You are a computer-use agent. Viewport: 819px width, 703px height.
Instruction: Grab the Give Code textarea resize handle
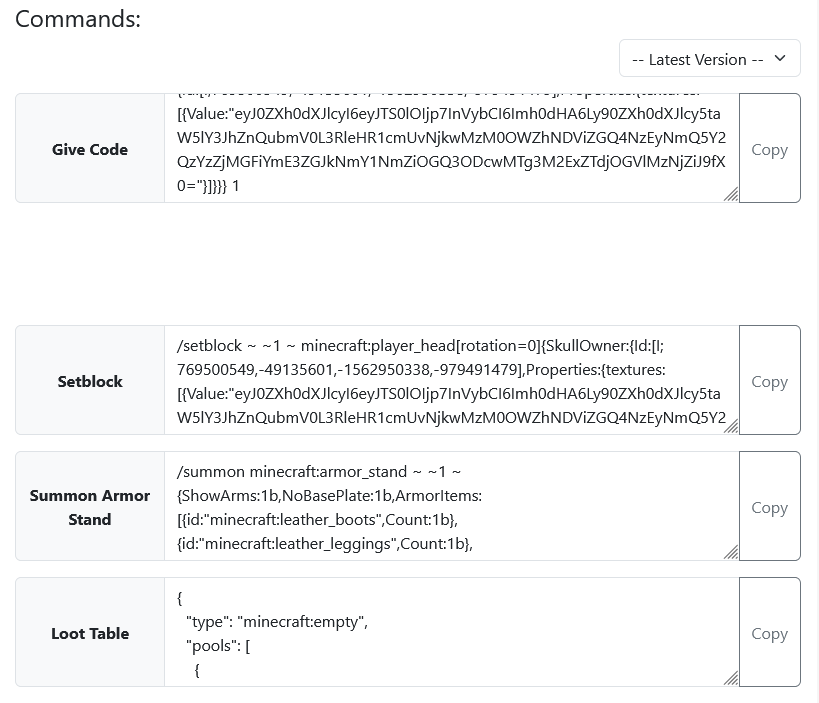coord(731,194)
